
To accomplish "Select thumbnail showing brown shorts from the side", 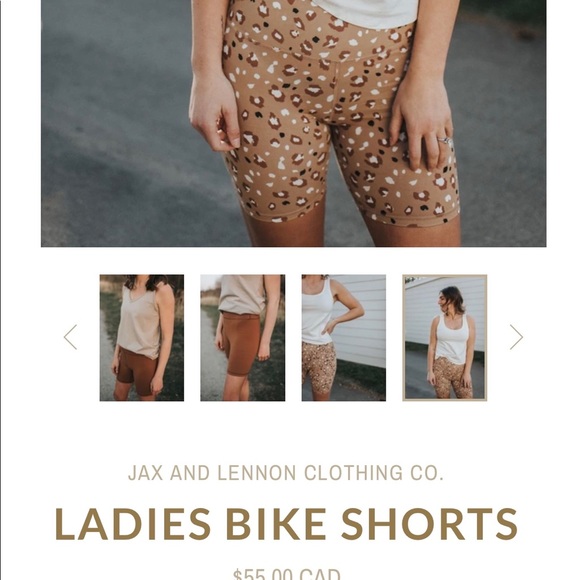I will pos(243,338).
